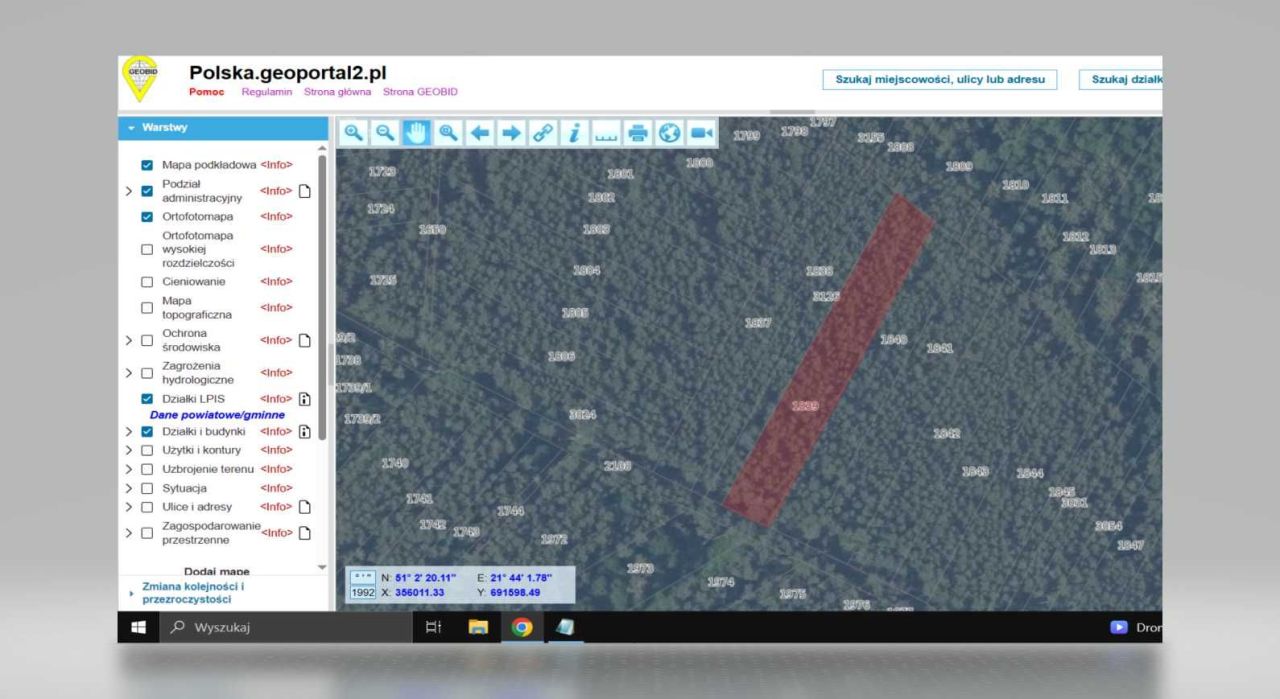Choose the zoom-to-area magnifier tool
1280x699 pixels.
[448, 132]
